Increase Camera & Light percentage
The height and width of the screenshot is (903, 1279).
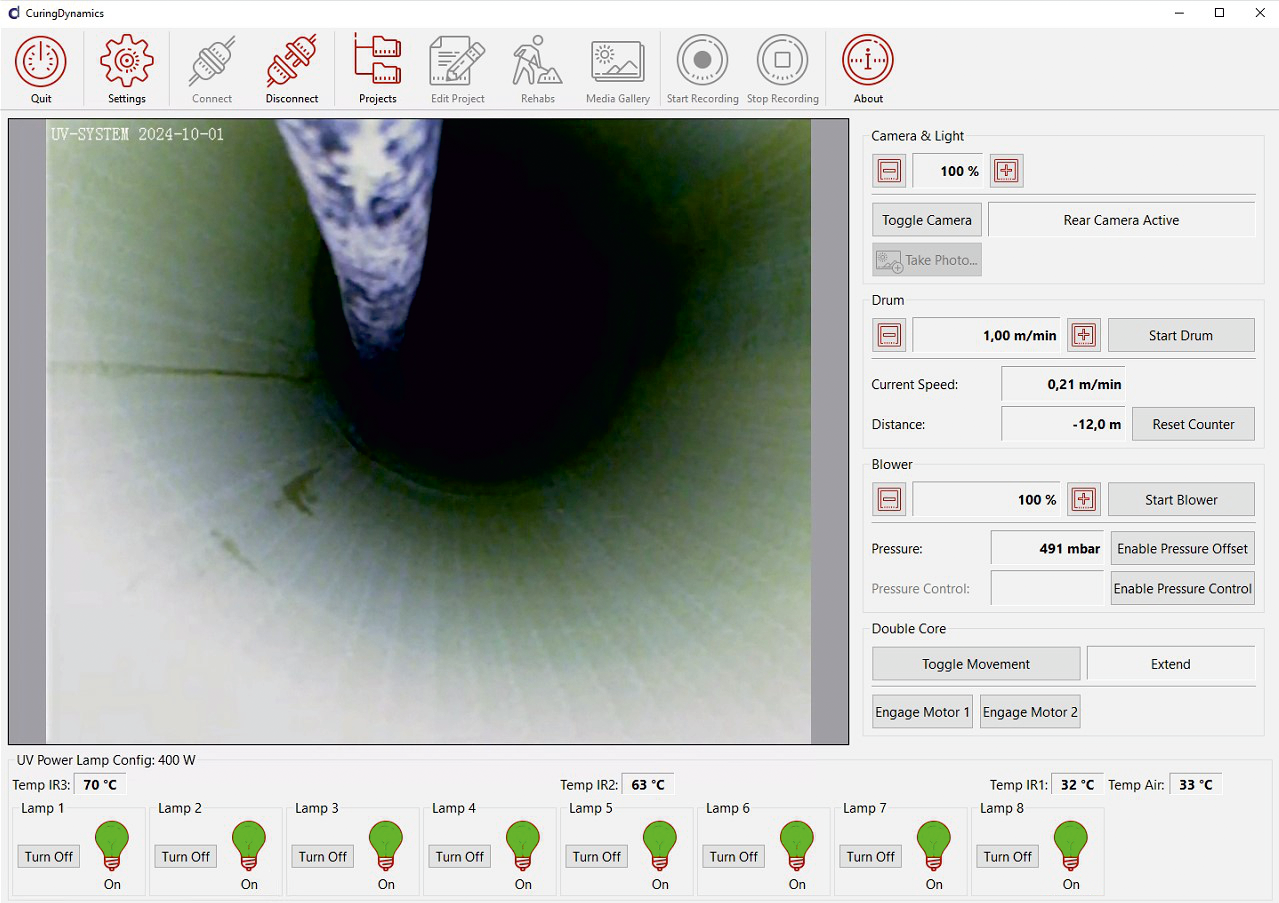[1006, 170]
